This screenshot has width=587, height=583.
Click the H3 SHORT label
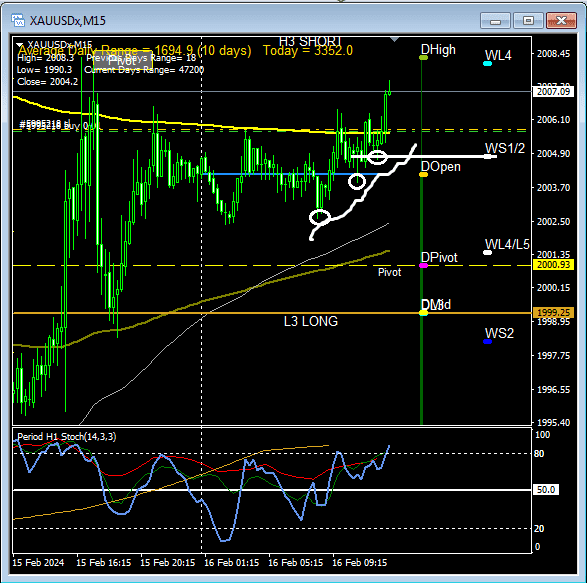point(310,41)
